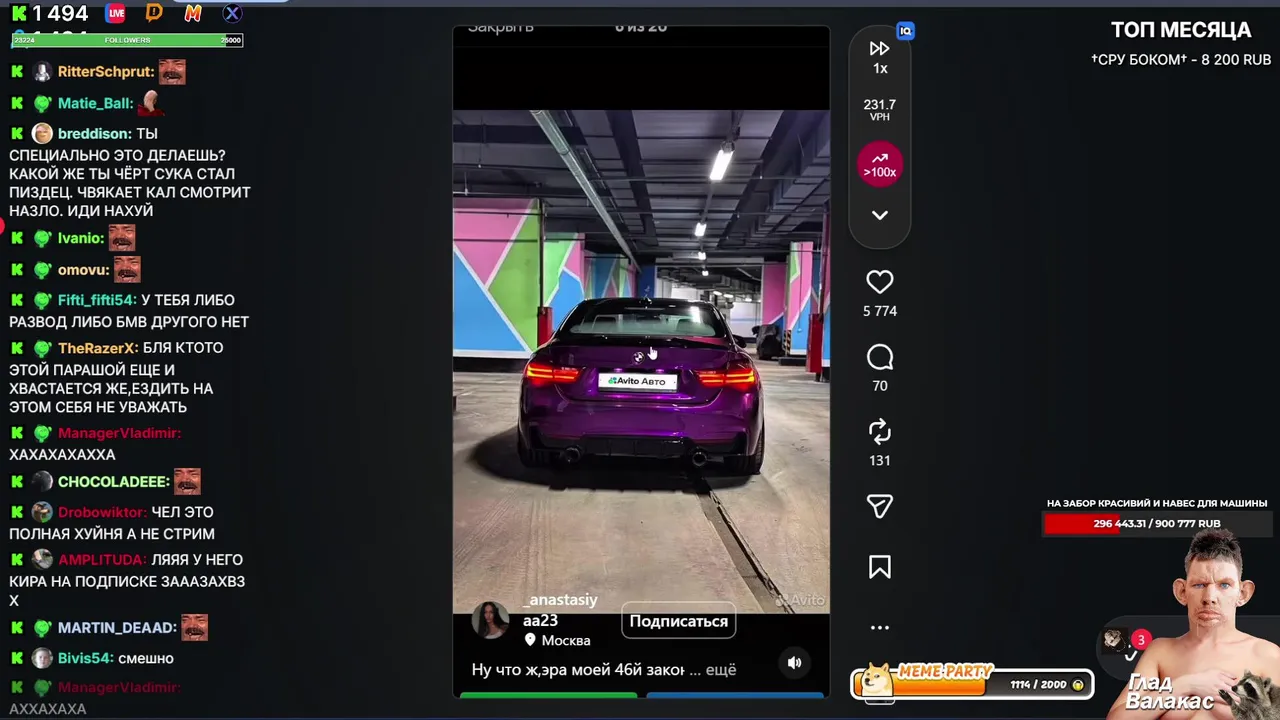Click the emote after Ivanio's name
Image resolution: width=1280 pixels, height=720 pixels.
[122, 238]
